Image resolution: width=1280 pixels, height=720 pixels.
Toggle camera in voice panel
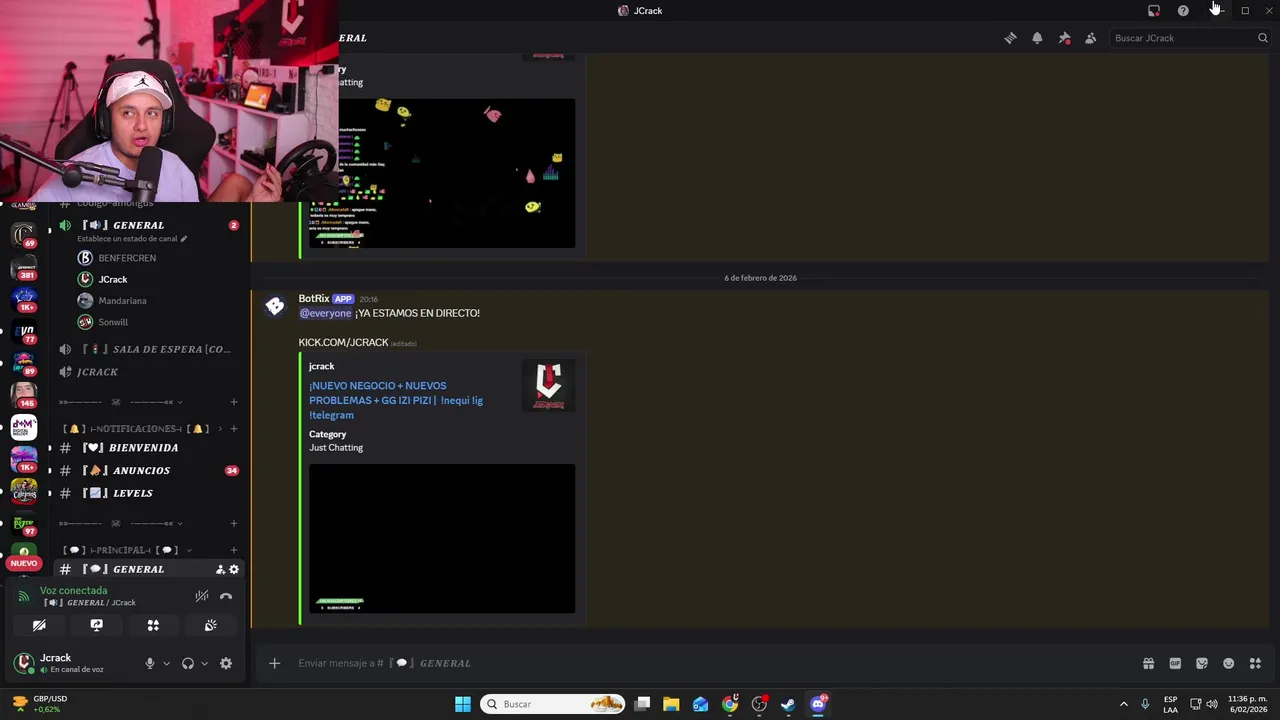tap(39, 625)
